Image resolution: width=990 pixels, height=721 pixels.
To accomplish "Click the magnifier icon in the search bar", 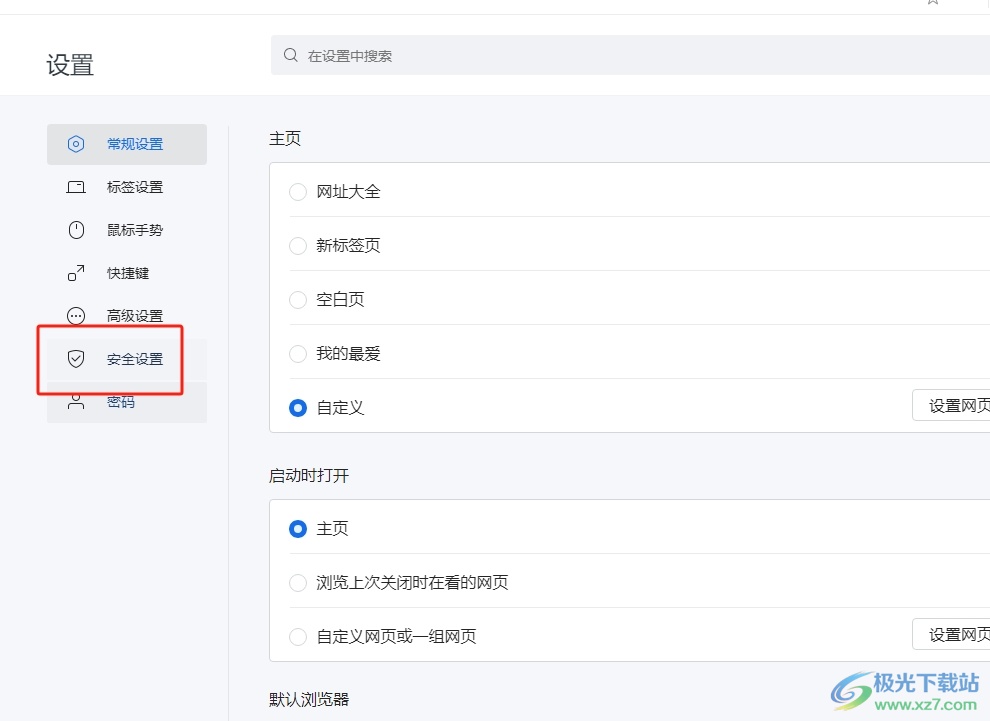I will [x=290, y=55].
